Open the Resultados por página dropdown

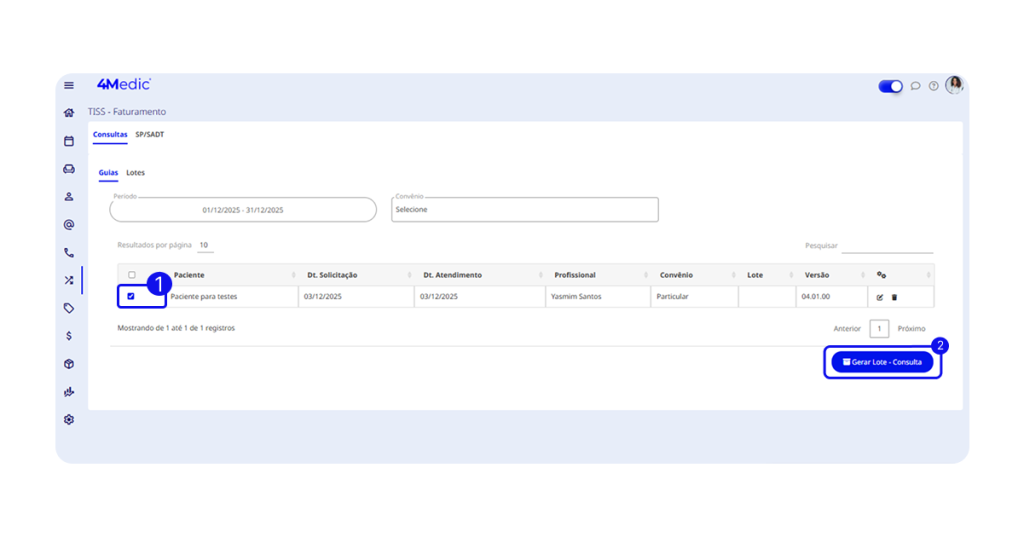tap(203, 245)
